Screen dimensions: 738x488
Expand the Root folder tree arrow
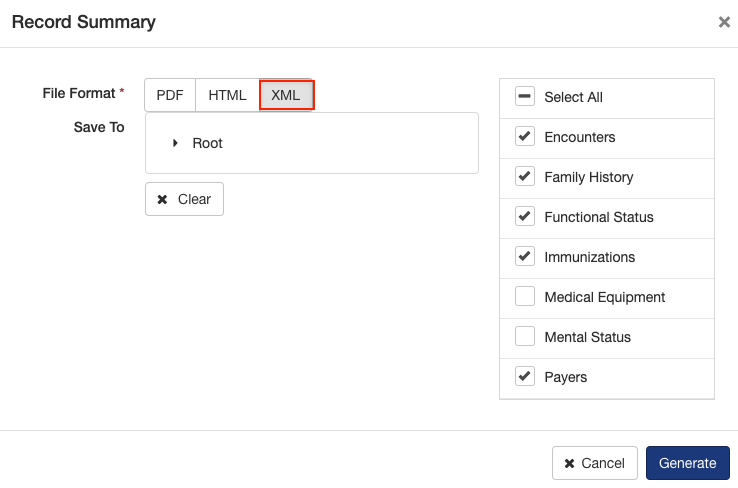175,143
